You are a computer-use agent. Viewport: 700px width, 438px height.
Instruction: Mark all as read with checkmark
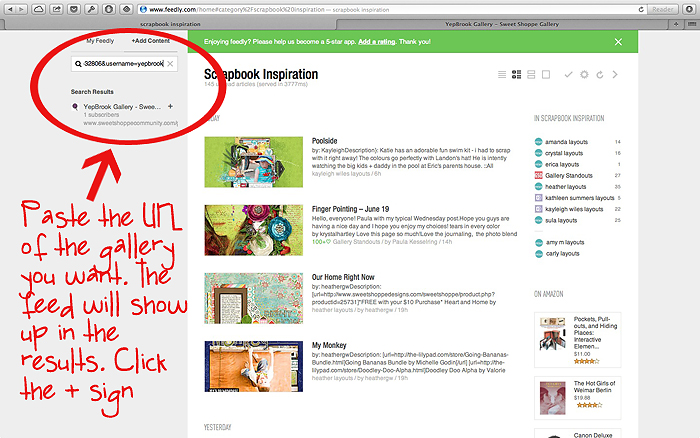point(568,75)
